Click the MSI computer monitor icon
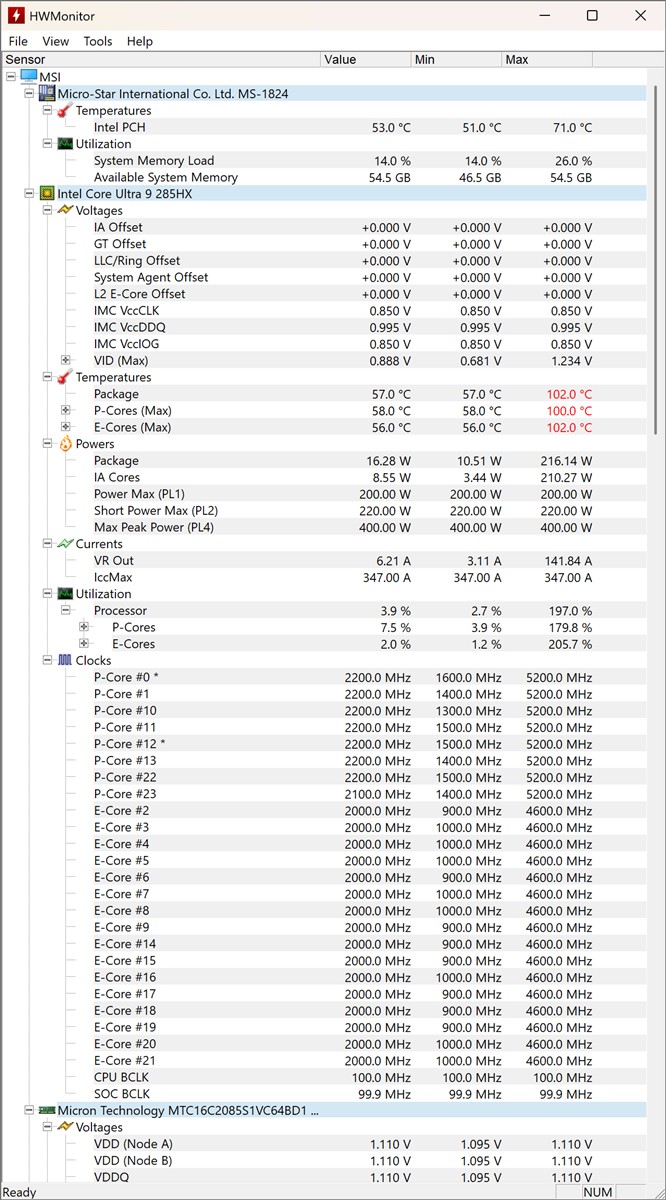This screenshot has width=666, height=1200. click(28, 77)
